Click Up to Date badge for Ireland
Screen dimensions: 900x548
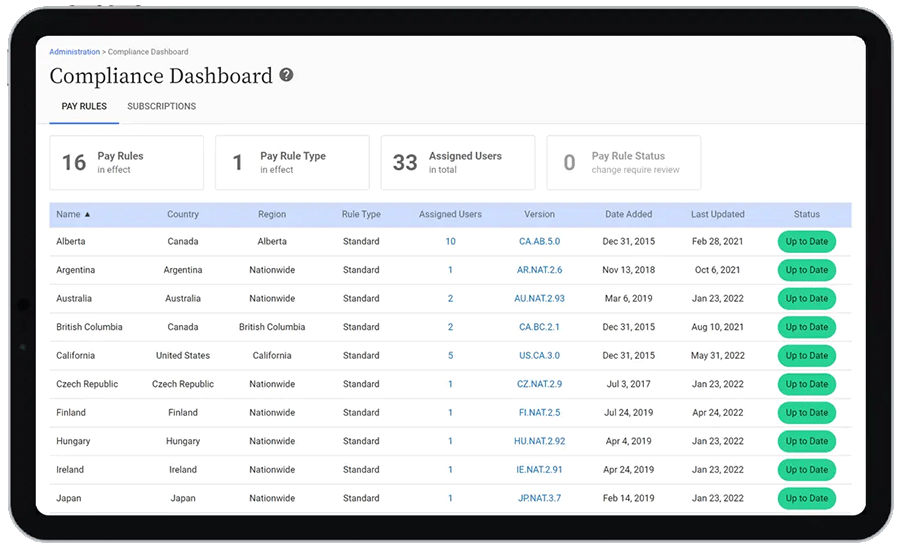click(x=806, y=469)
